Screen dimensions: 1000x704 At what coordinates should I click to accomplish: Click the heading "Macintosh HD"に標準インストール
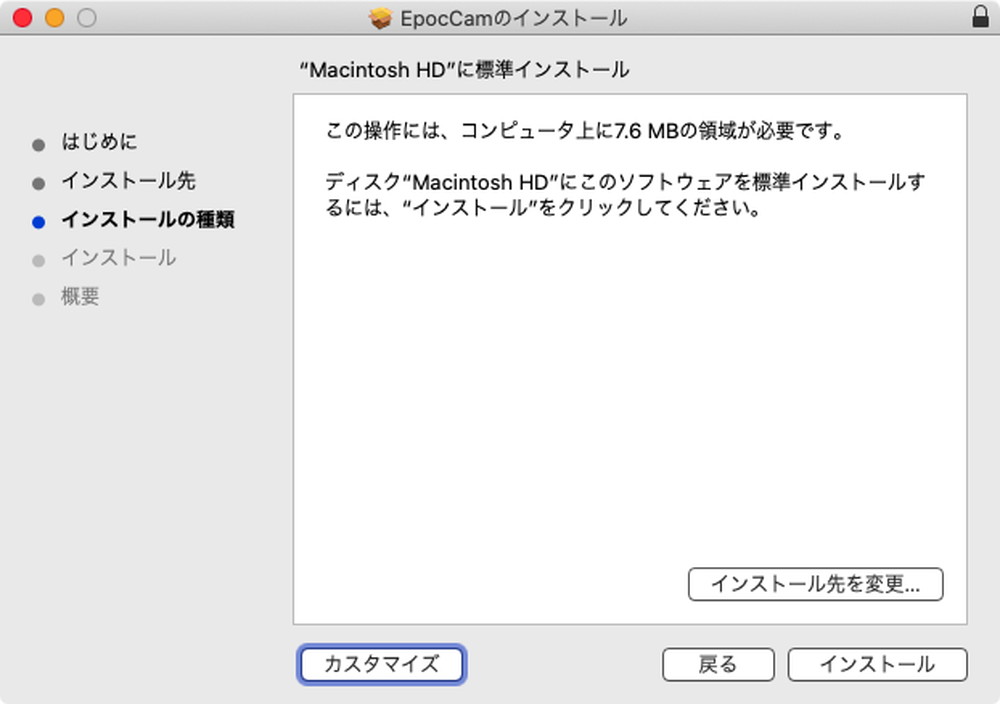464,70
